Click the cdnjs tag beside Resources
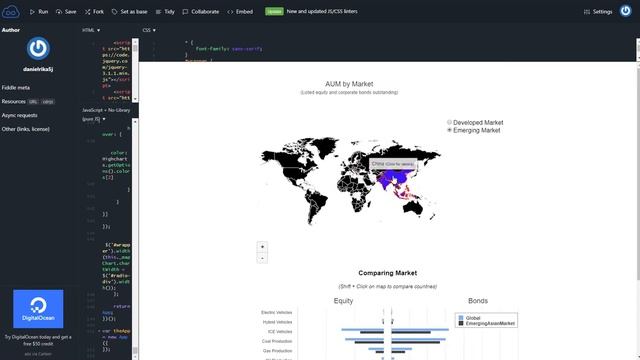 point(48,102)
